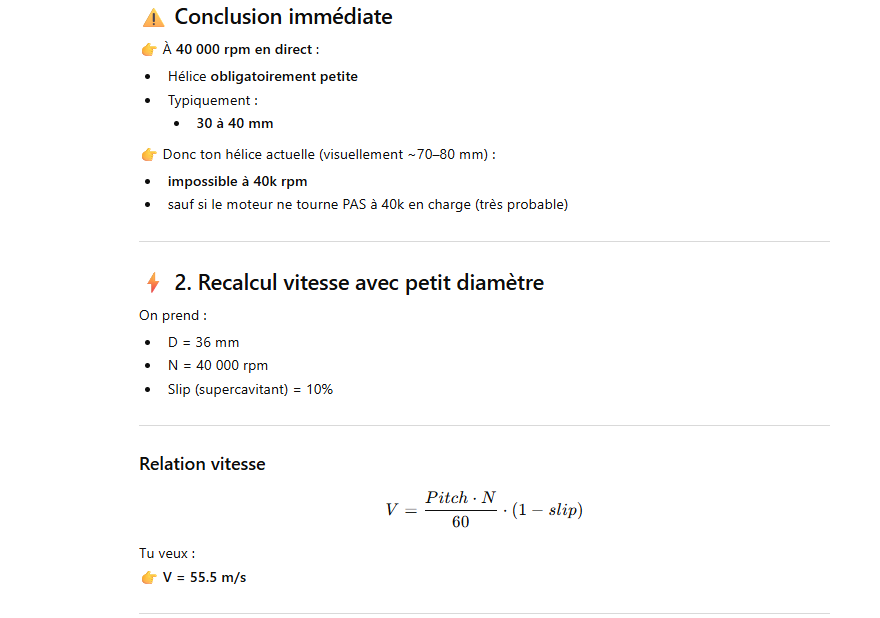Click the pointing hand before "V = 55.5 m/s"

click(x=149, y=577)
